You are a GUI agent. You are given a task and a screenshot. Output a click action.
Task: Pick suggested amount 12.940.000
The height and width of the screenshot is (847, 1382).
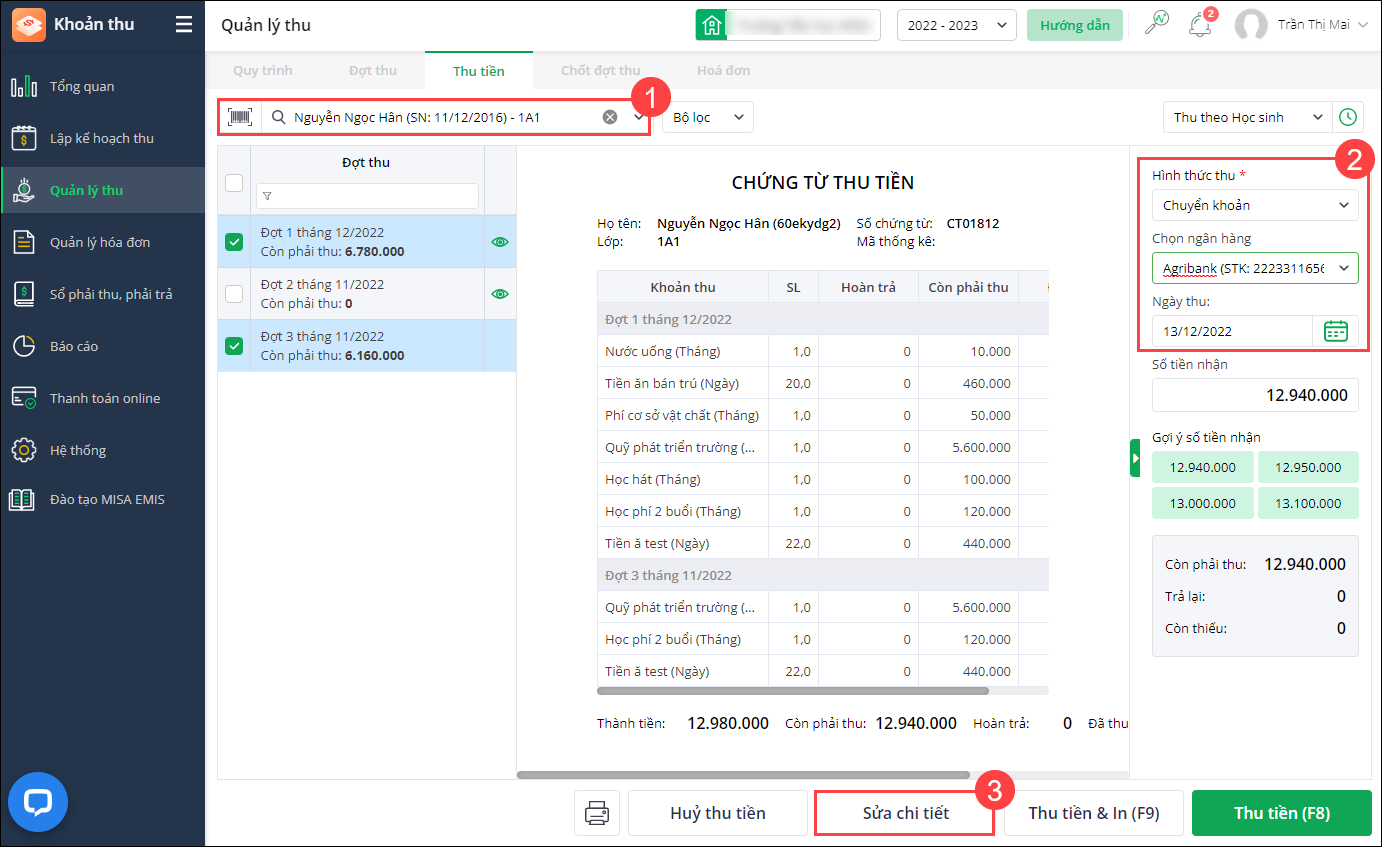pyautogui.click(x=1203, y=467)
